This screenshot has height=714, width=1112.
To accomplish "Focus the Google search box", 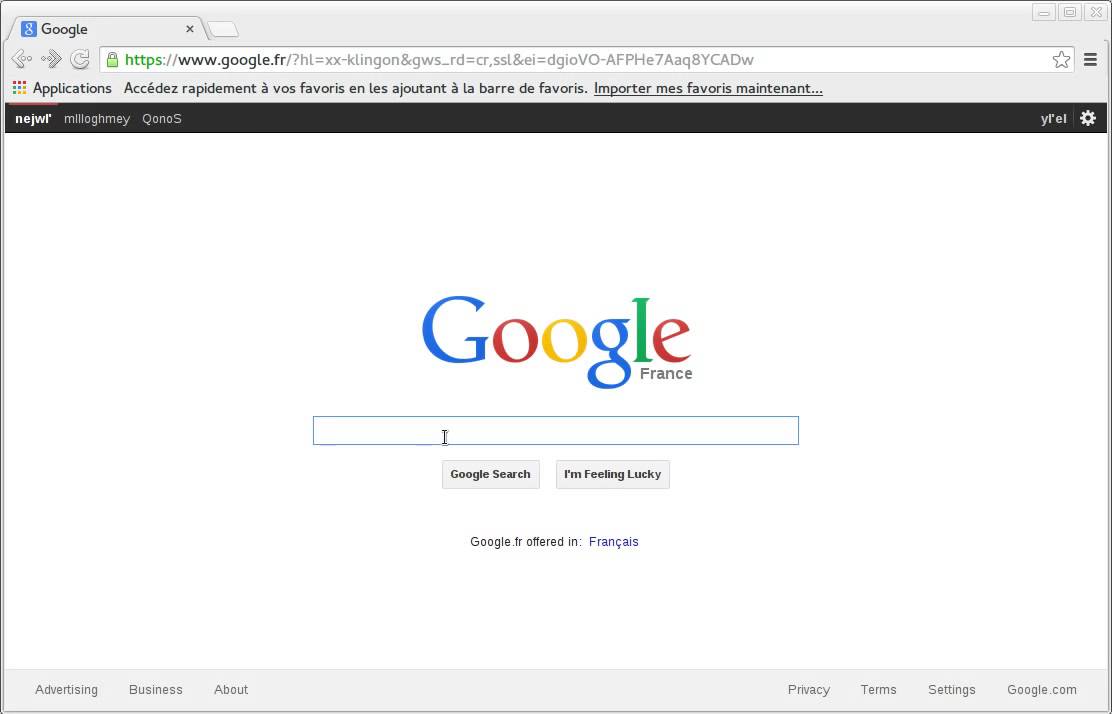I will coord(556,430).
